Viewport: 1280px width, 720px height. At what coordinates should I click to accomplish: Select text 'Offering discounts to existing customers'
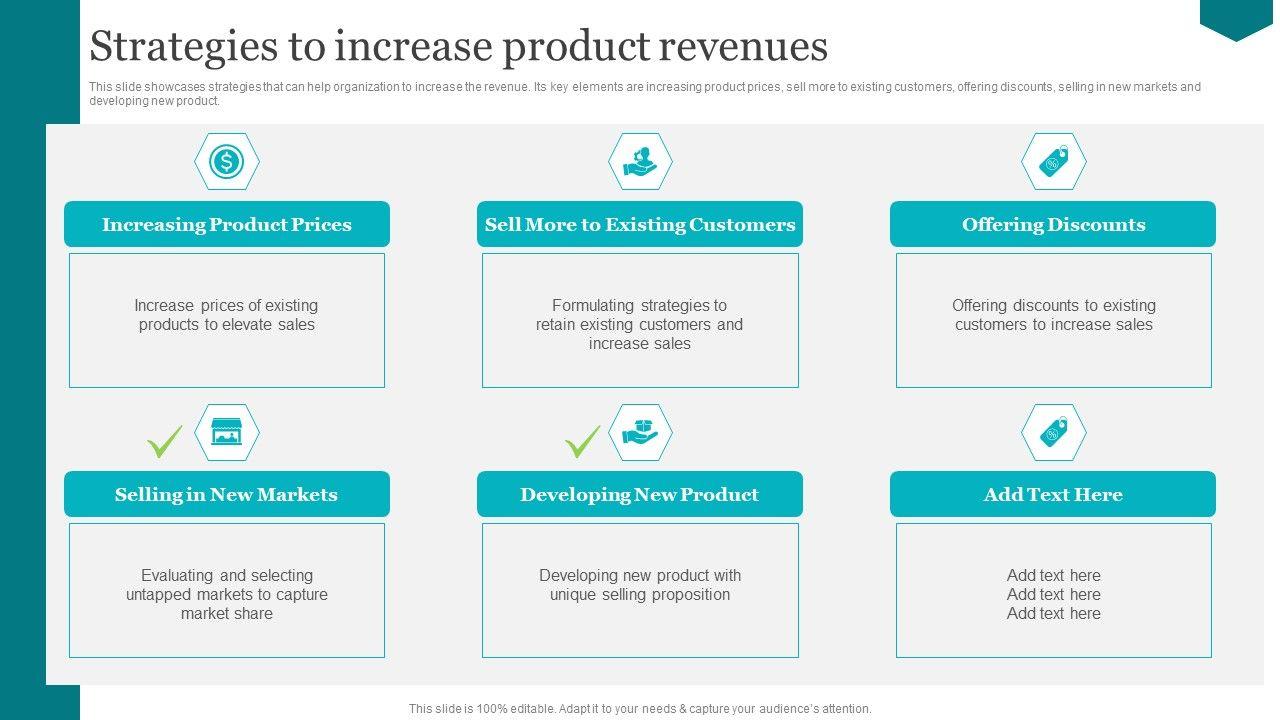click(x=1054, y=315)
